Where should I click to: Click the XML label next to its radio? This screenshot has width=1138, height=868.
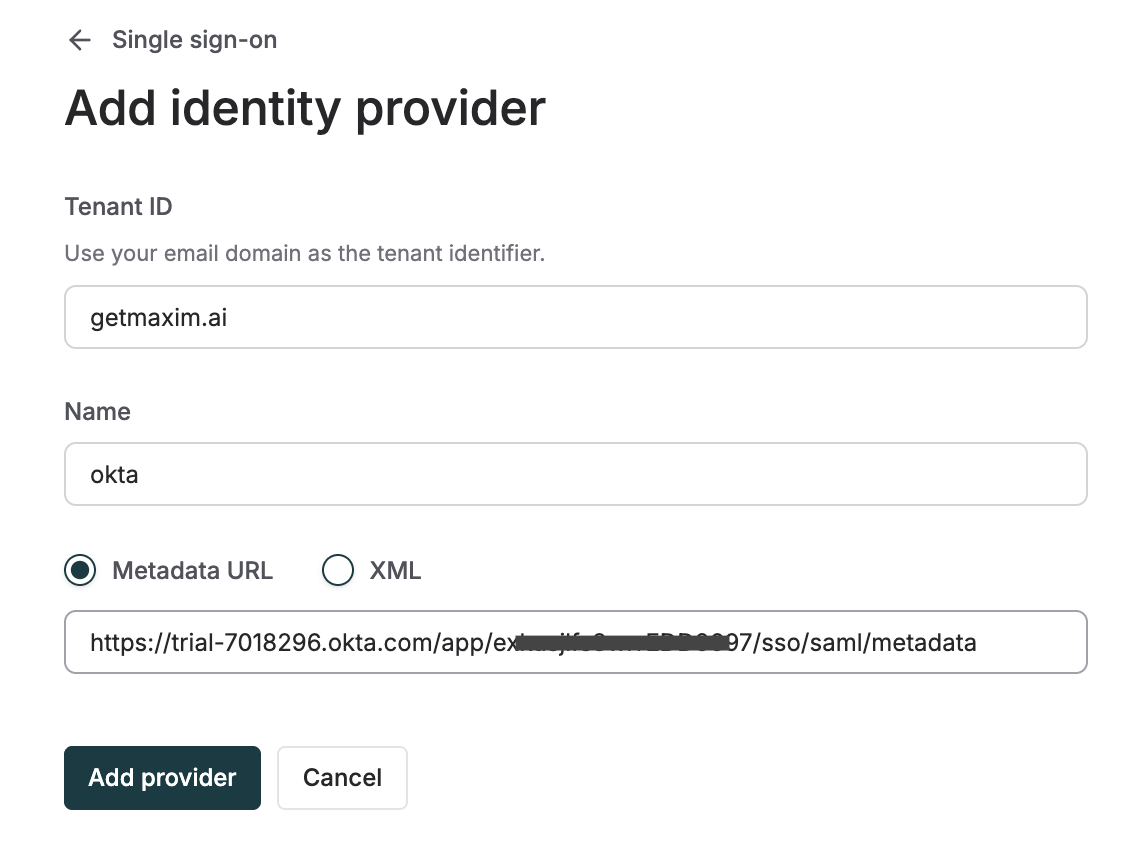399,570
